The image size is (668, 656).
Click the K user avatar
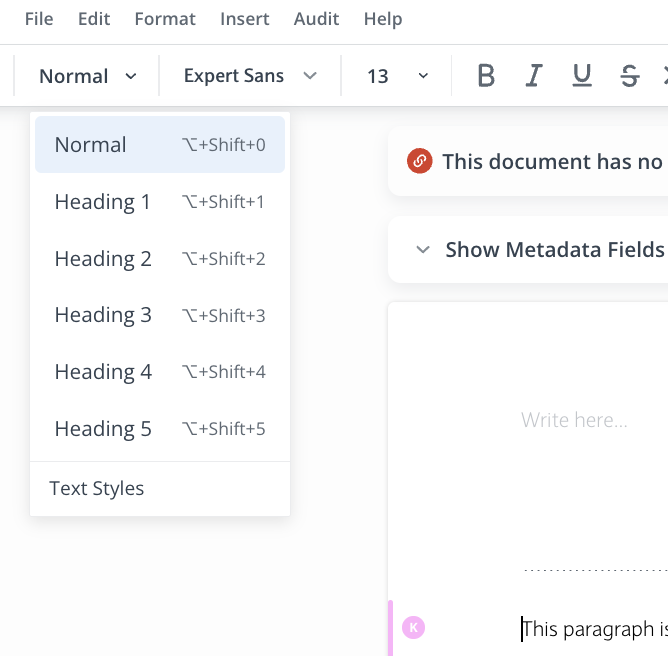413,627
